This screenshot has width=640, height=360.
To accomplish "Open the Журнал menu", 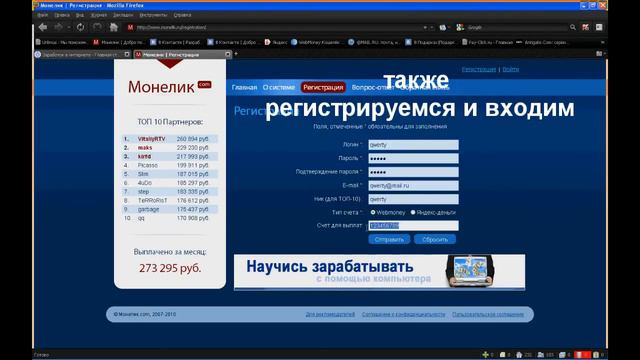I will (98, 15).
